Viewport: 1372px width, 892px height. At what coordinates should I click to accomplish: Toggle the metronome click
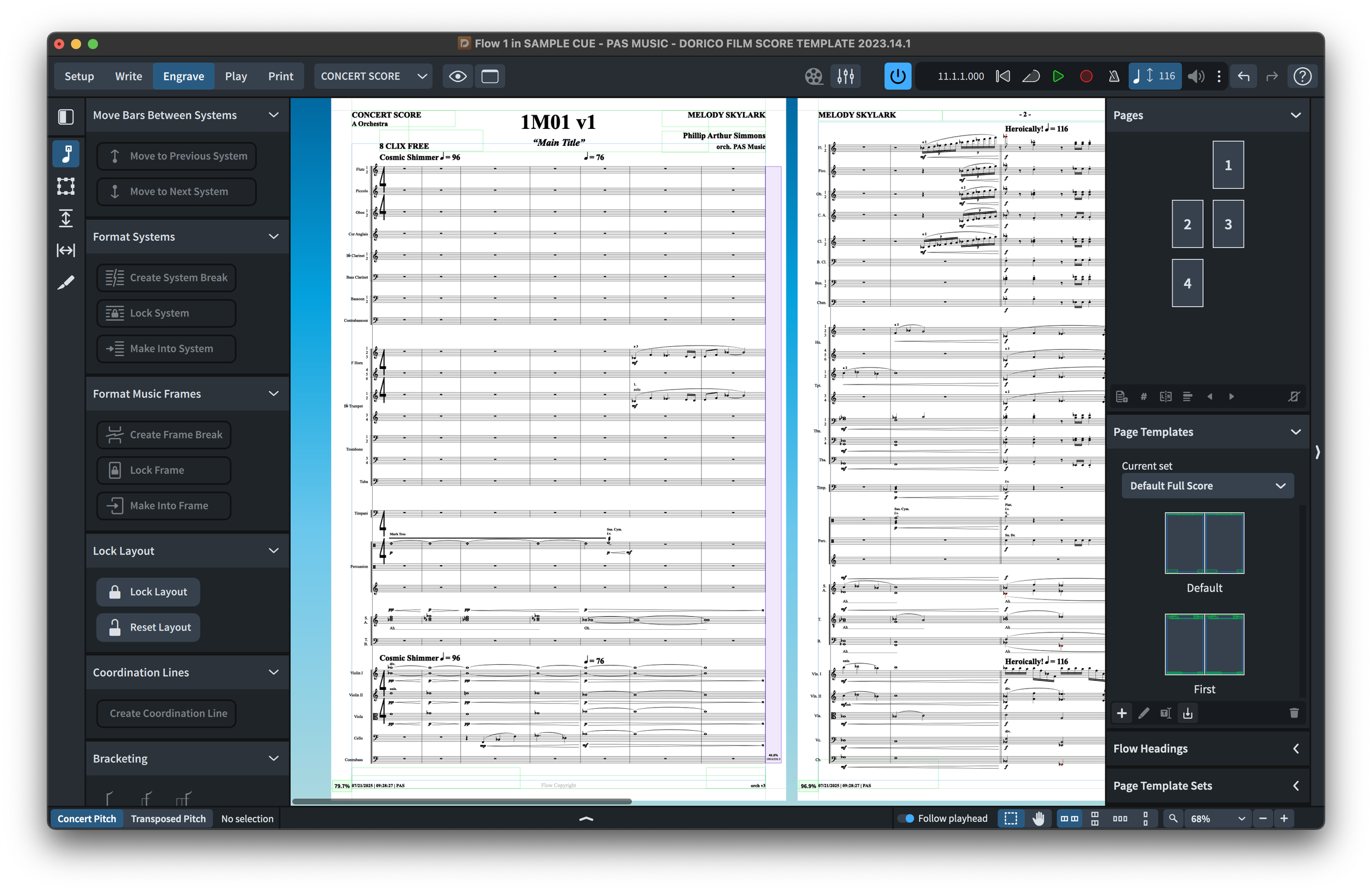click(x=1114, y=76)
